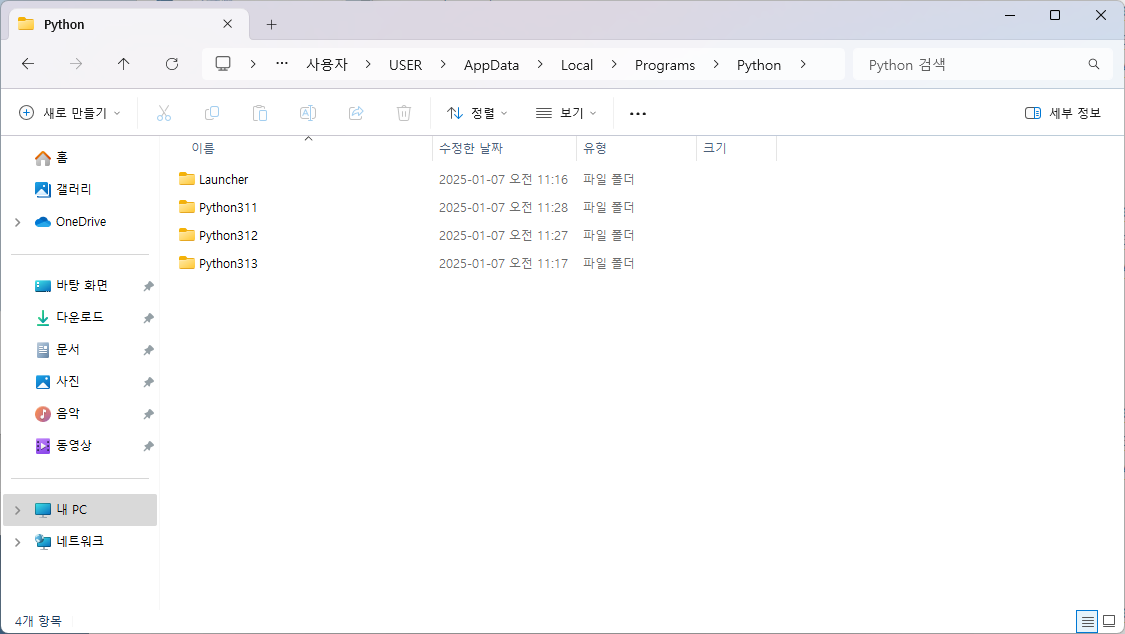
Task: Navigate to Local in breadcrumb
Action: pyautogui.click(x=577, y=65)
